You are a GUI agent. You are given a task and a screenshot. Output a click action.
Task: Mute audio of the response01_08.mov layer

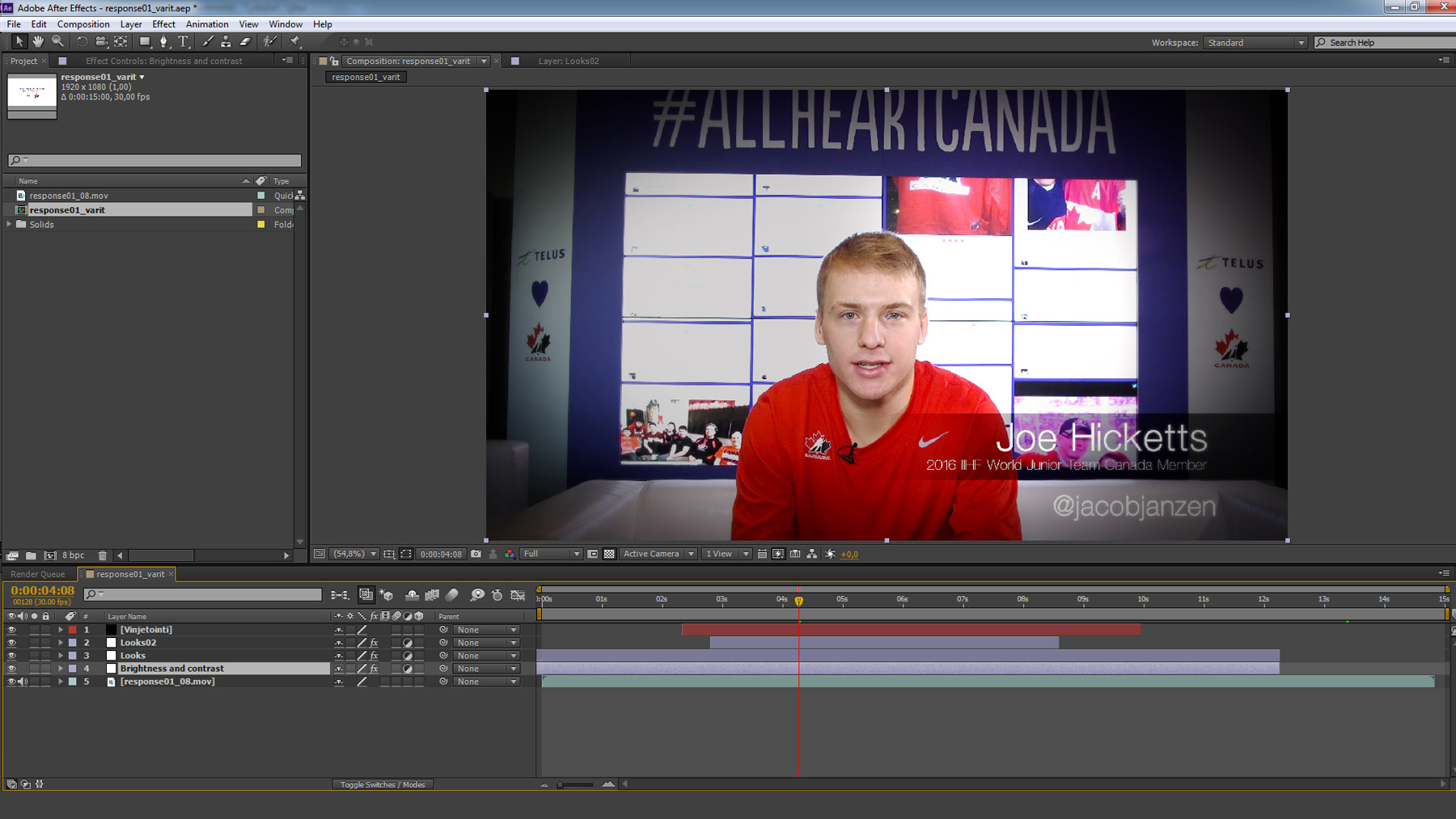coord(23,682)
